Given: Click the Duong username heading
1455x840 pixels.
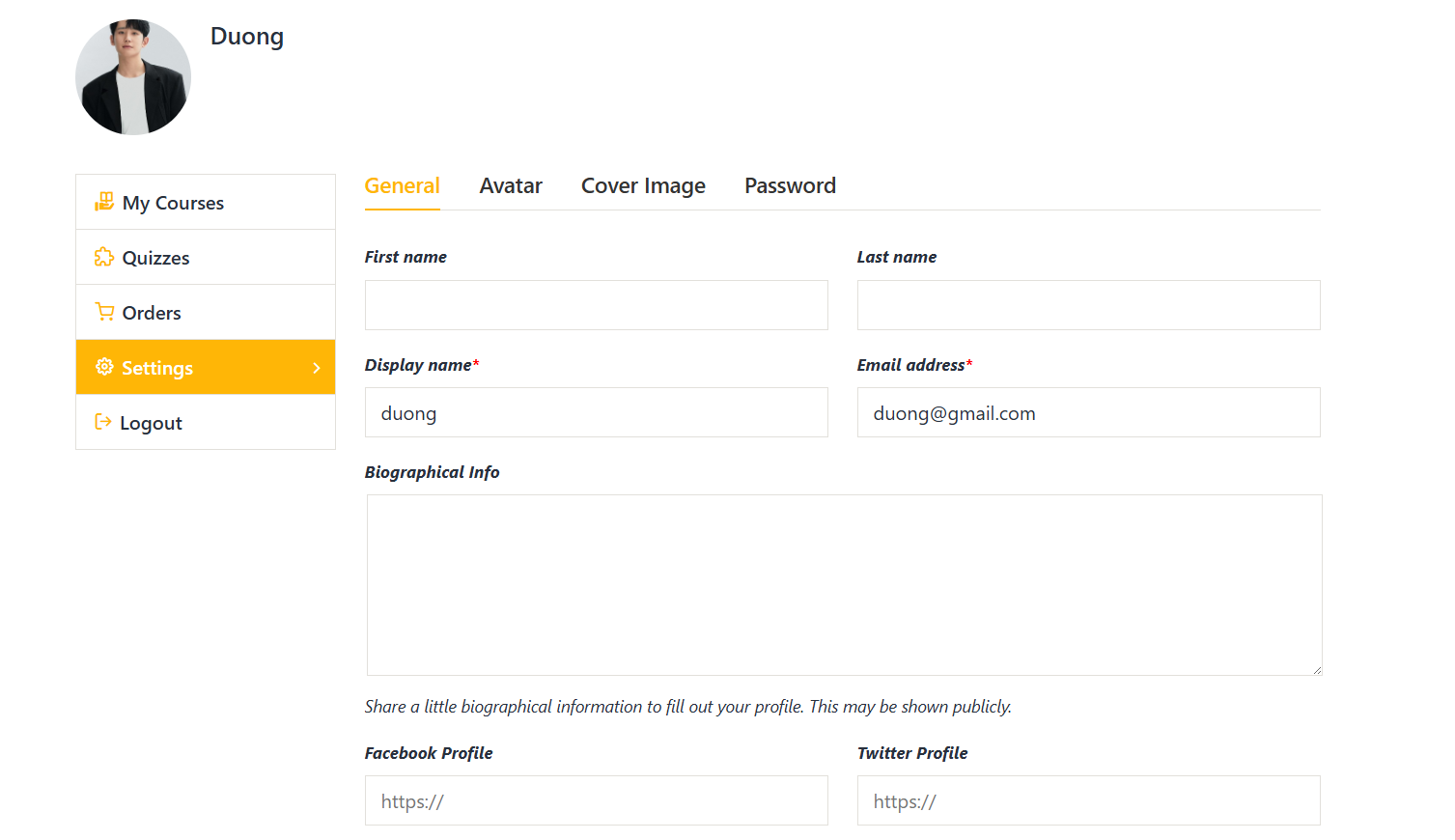Looking at the screenshot, I should click(x=247, y=37).
